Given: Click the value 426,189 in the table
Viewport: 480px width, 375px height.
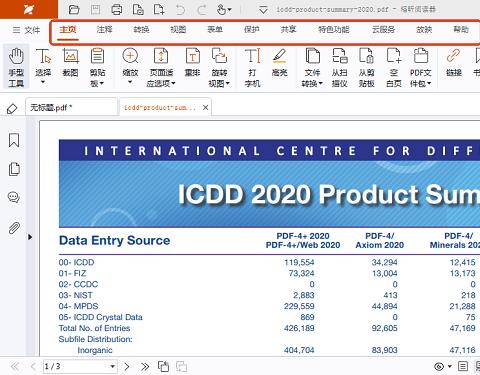Looking at the screenshot, I should pyautogui.click(x=299, y=328).
